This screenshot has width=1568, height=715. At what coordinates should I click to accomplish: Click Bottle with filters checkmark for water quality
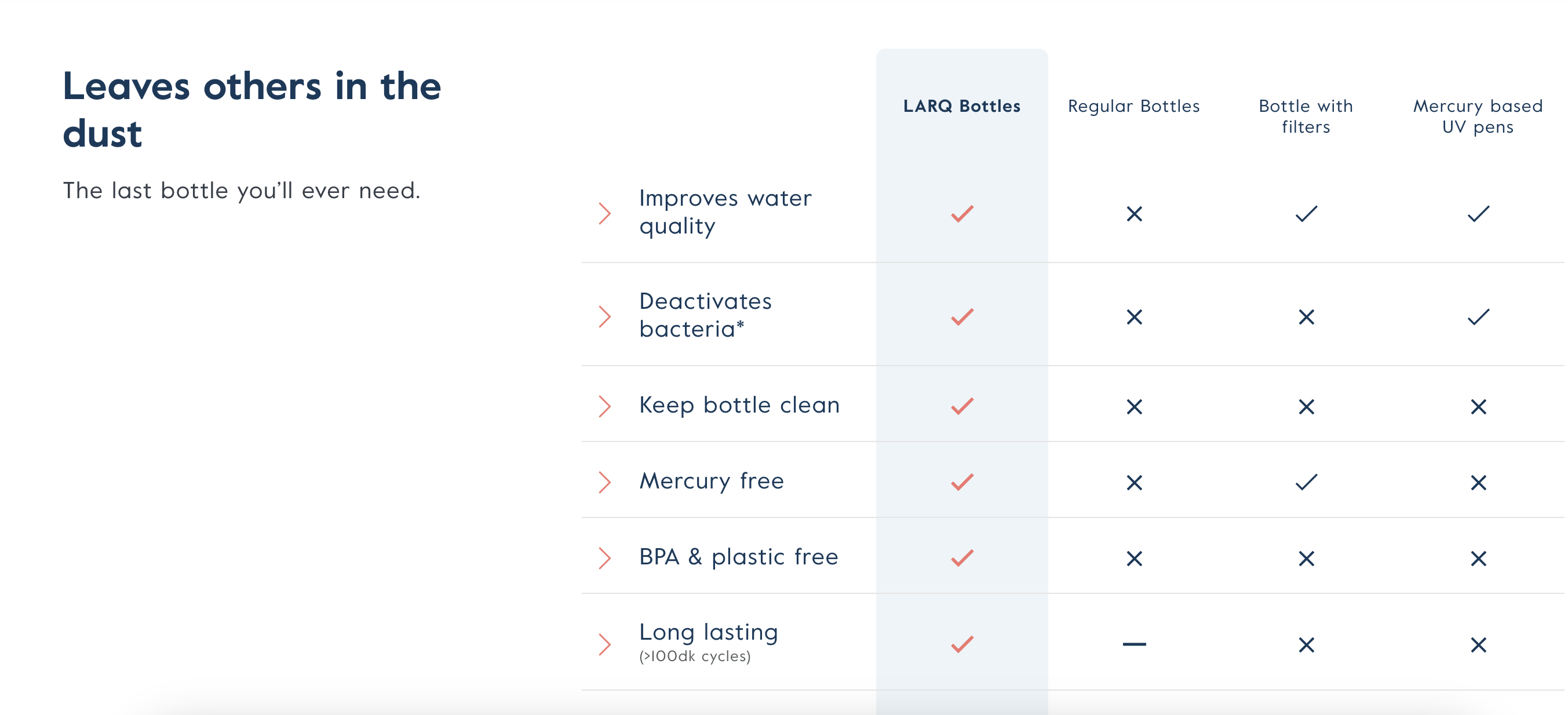pos(1306,214)
